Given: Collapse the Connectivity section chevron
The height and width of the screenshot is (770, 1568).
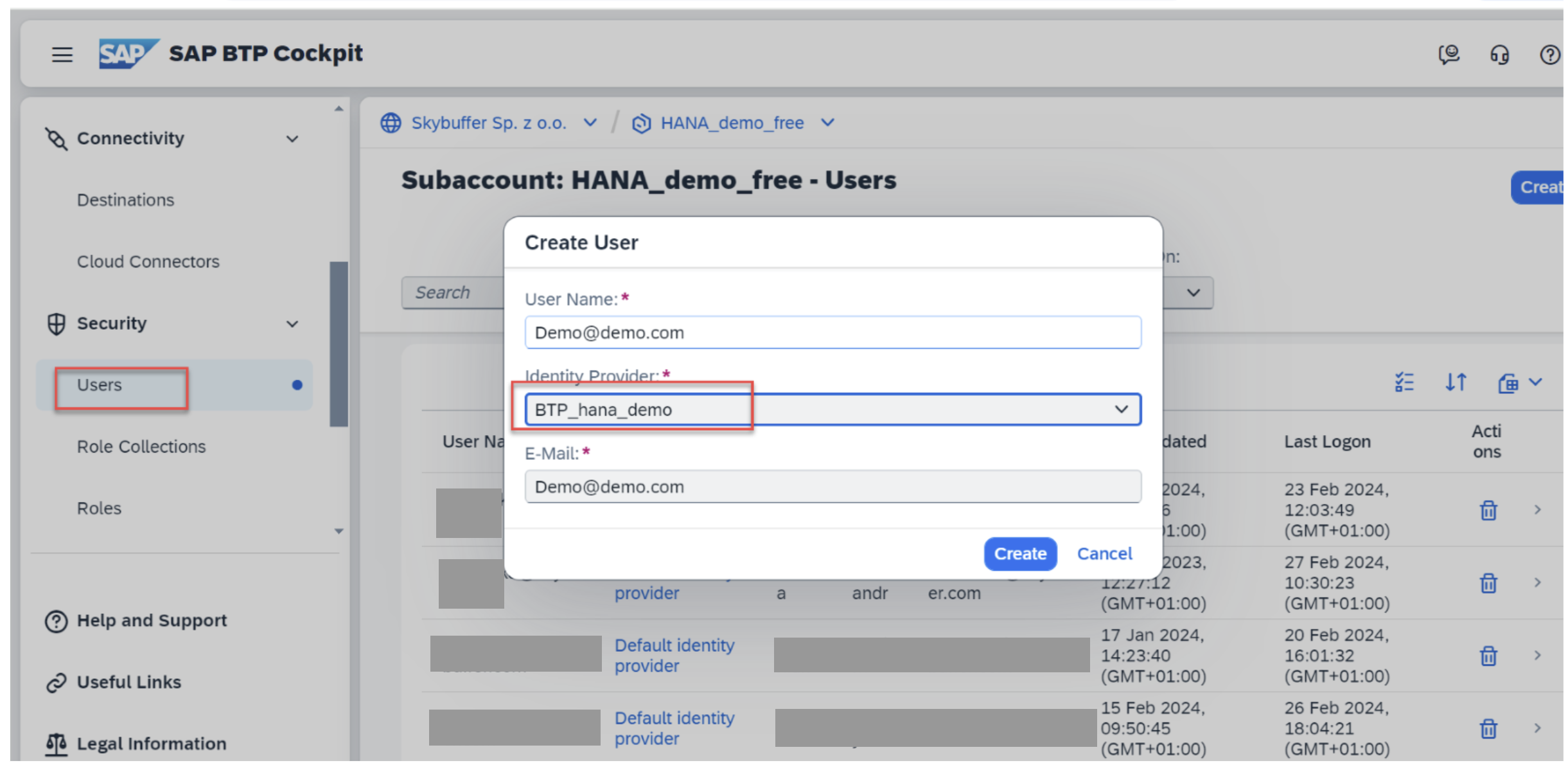Looking at the screenshot, I should pyautogui.click(x=292, y=139).
